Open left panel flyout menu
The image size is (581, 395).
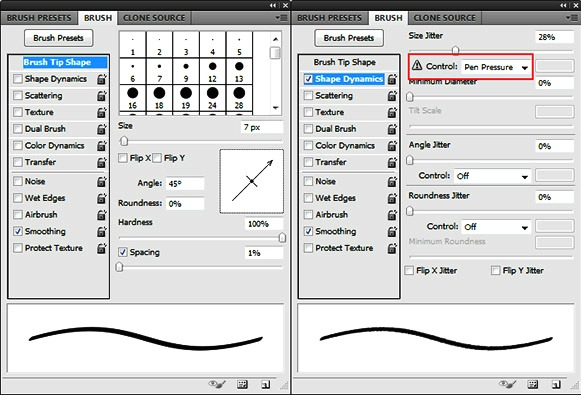click(x=282, y=18)
